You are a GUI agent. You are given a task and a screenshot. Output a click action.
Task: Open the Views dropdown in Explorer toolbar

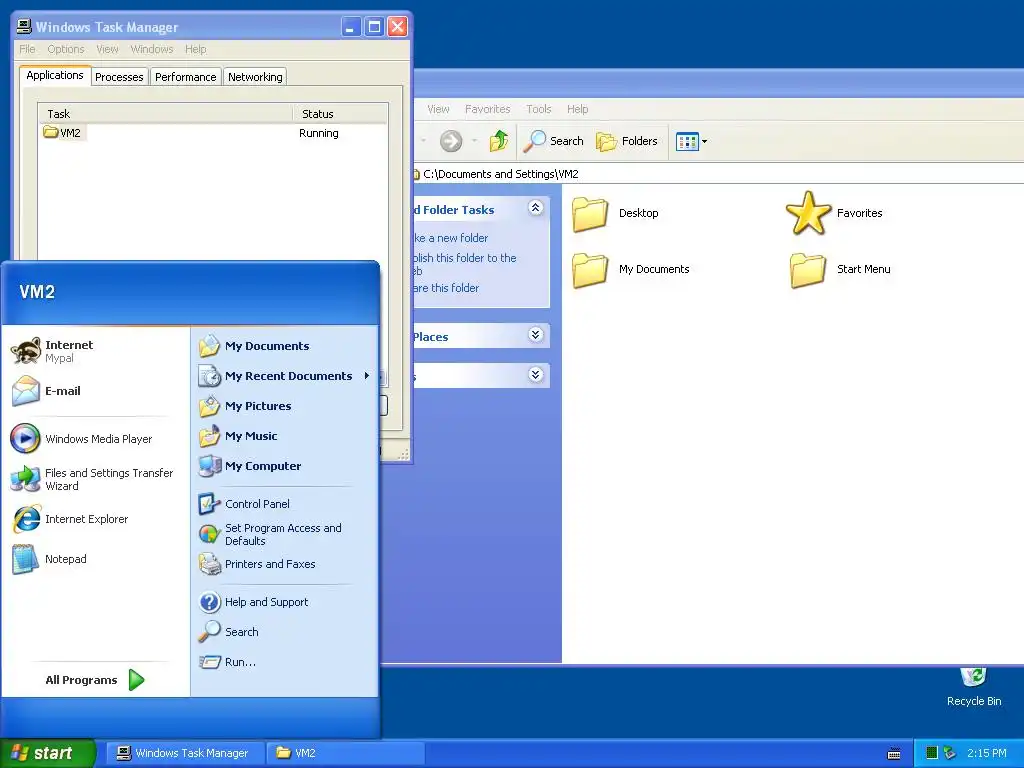click(x=692, y=141)
